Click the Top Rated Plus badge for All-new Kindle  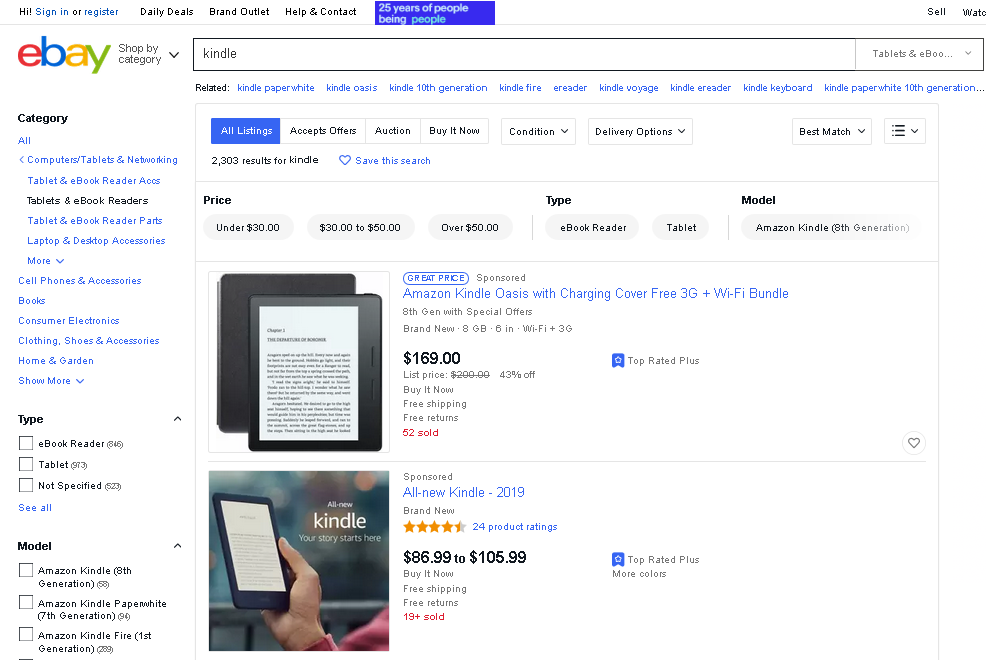(618, 560)
